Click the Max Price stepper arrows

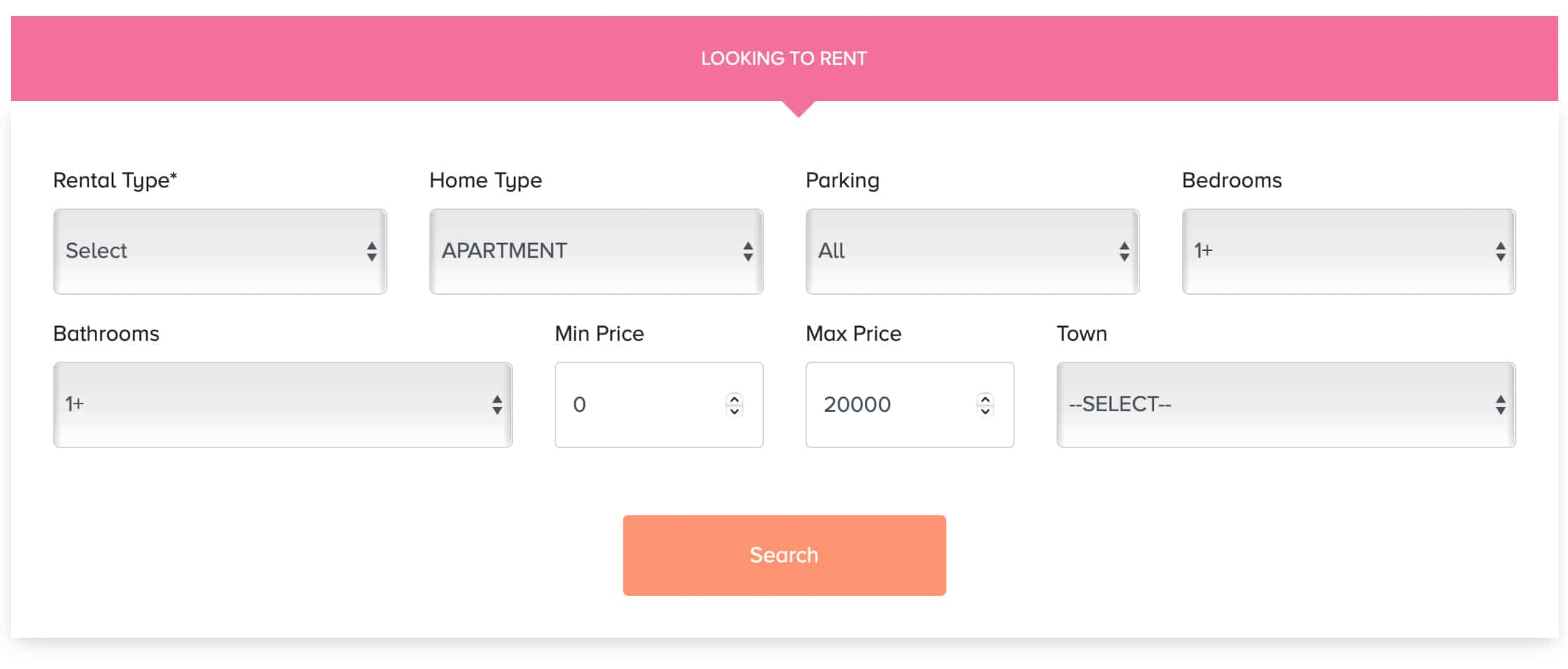985,405
